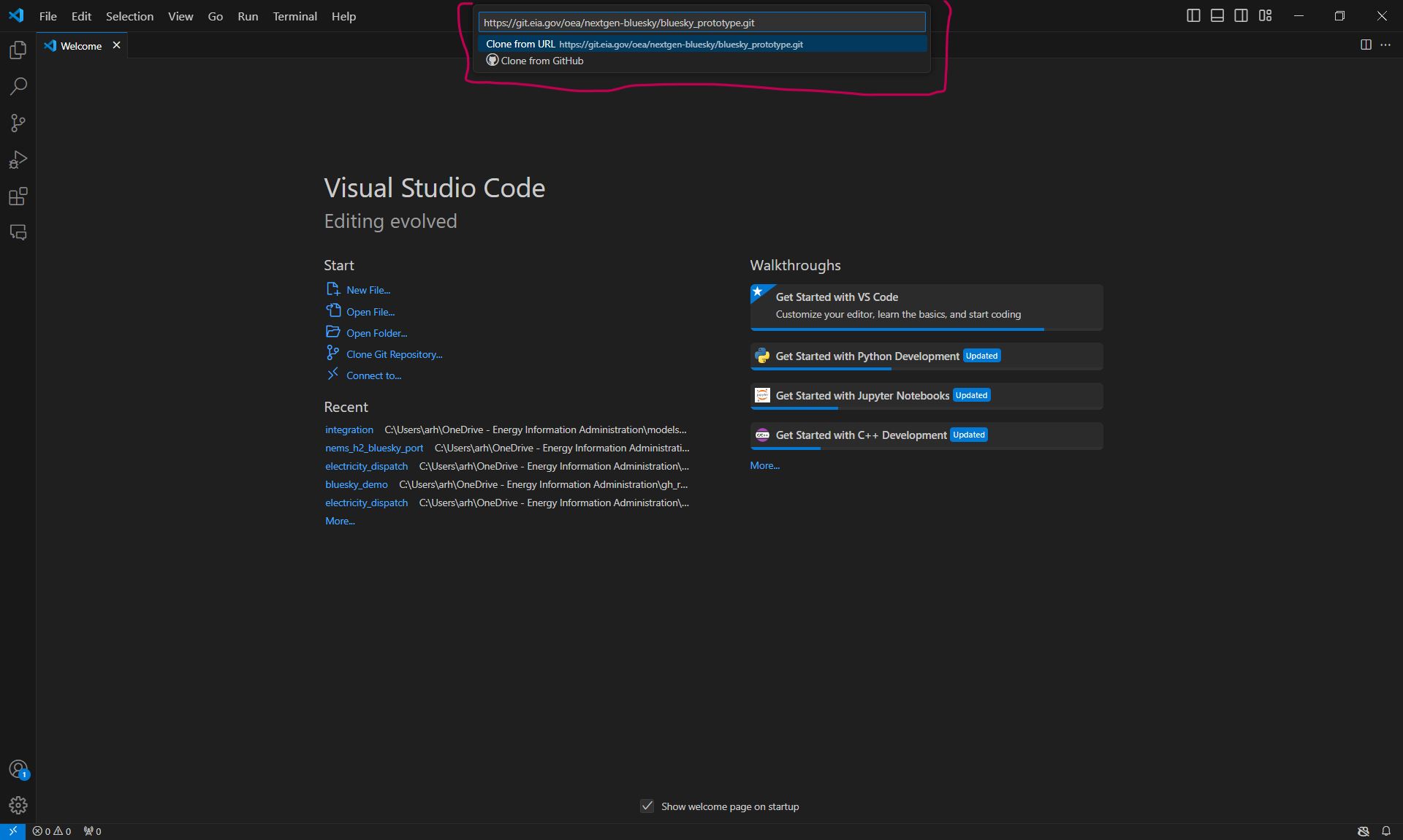Viewport: 1403px width, 840px height.
Task: Open the Search view in activity bar
Action: pyautogui.click(x=18, y=86)
